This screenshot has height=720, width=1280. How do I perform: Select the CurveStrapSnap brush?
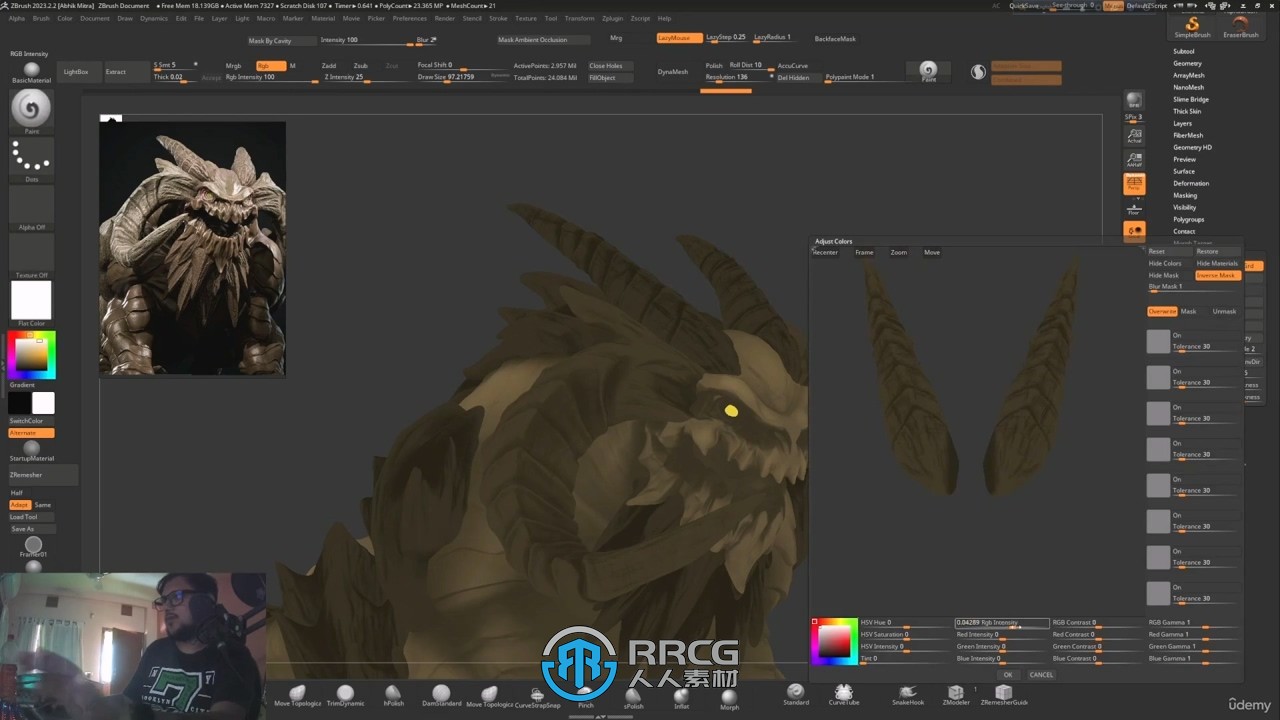[x=537, y=696]
